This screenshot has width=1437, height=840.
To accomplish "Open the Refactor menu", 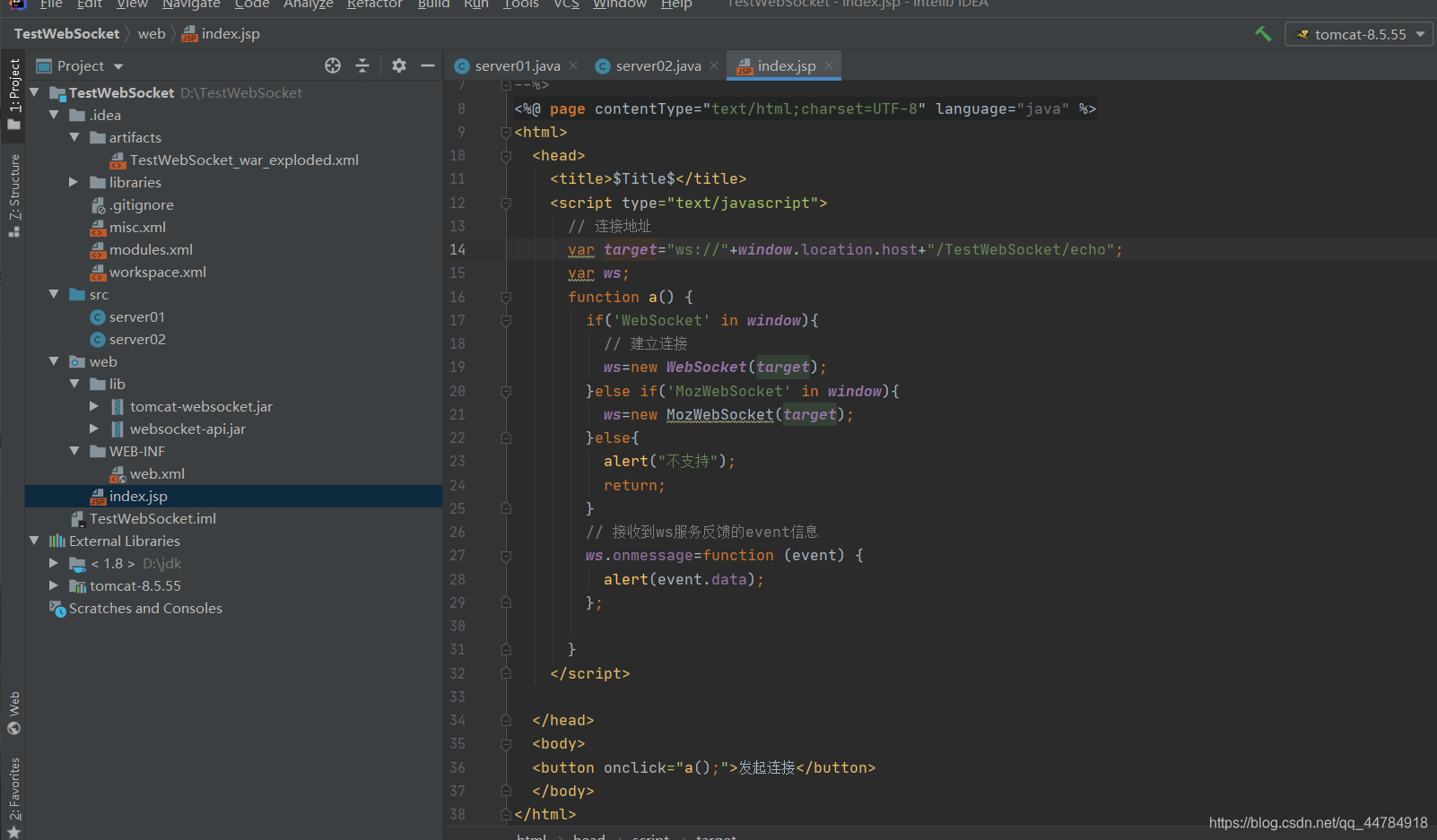I will [x=375, y=4].
